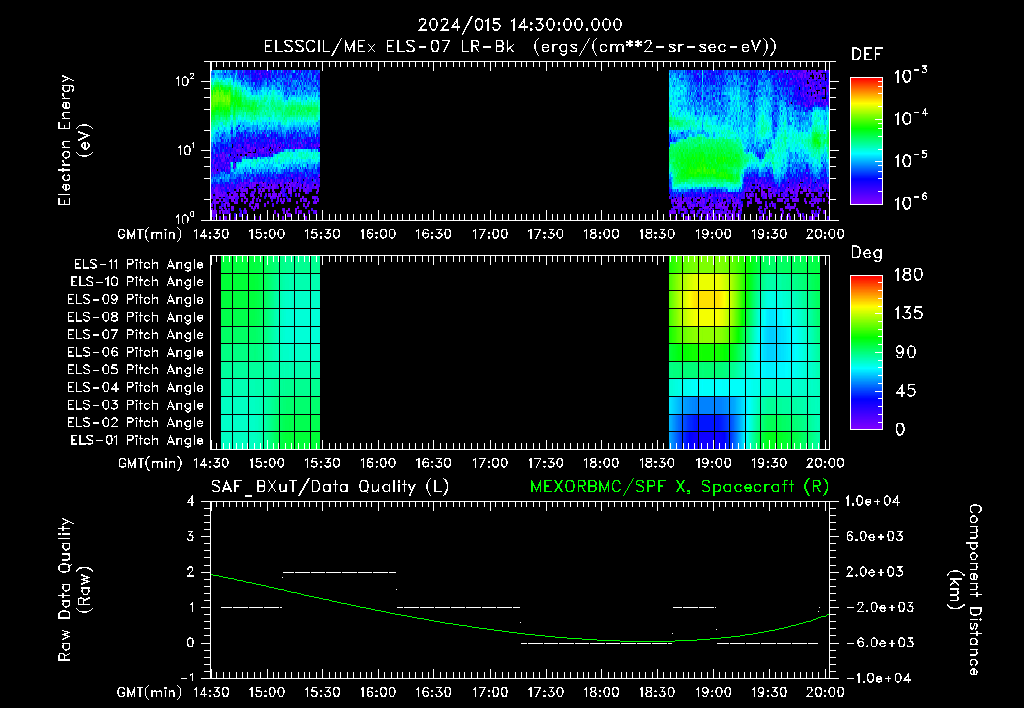Click the 135 tick on Deg scale

point(908,313)
